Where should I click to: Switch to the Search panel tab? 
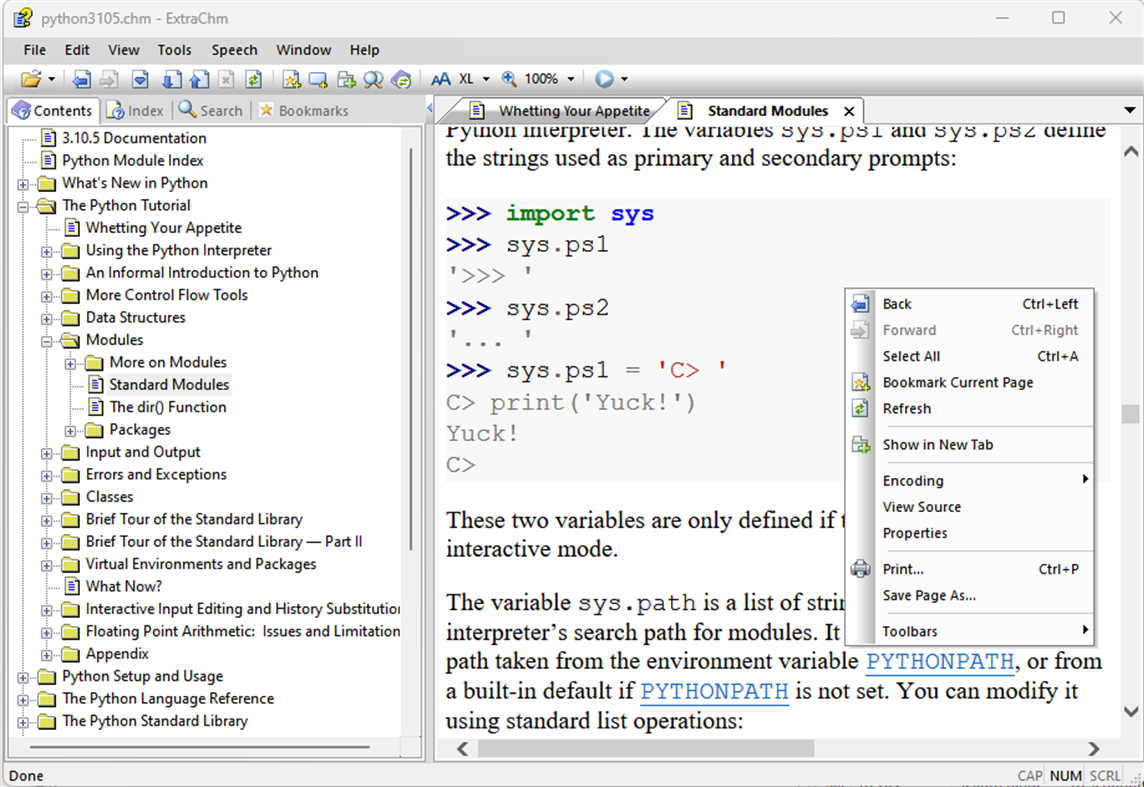[211, 110]
